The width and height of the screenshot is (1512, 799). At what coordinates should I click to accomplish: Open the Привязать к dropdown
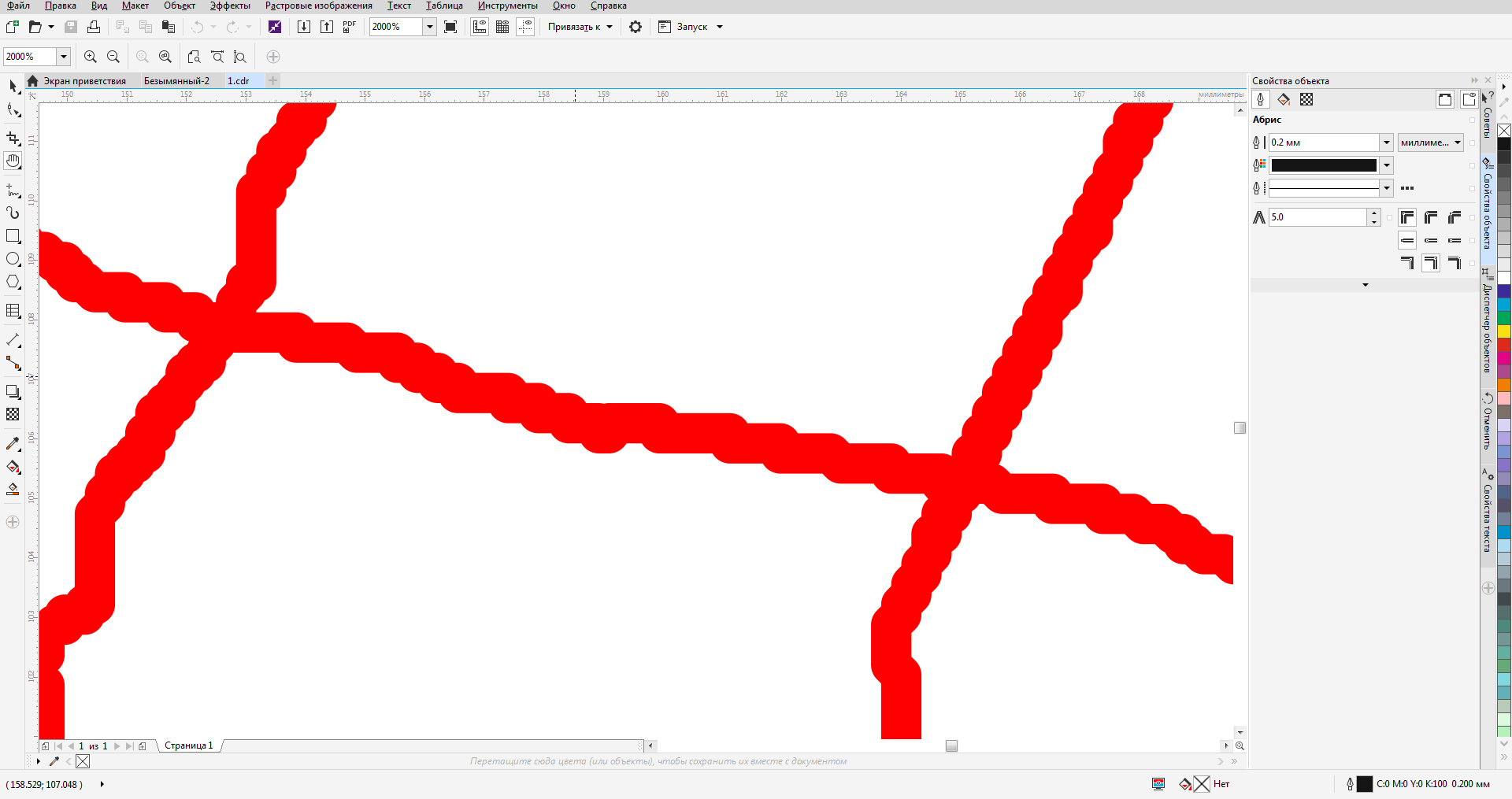pyautogui.click(x=580, y=27)
